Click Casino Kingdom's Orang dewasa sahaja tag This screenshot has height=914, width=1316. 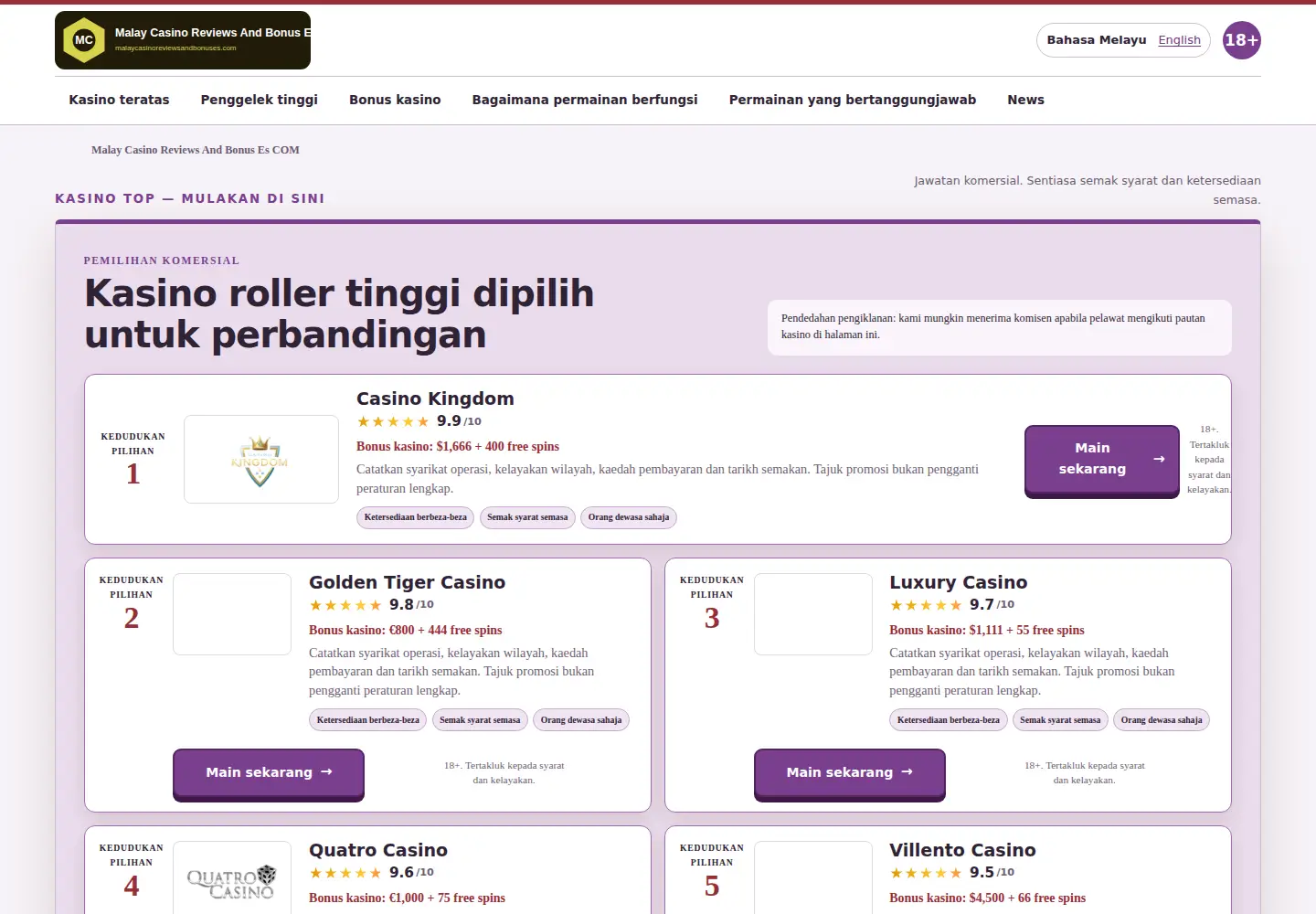(629, 517)
